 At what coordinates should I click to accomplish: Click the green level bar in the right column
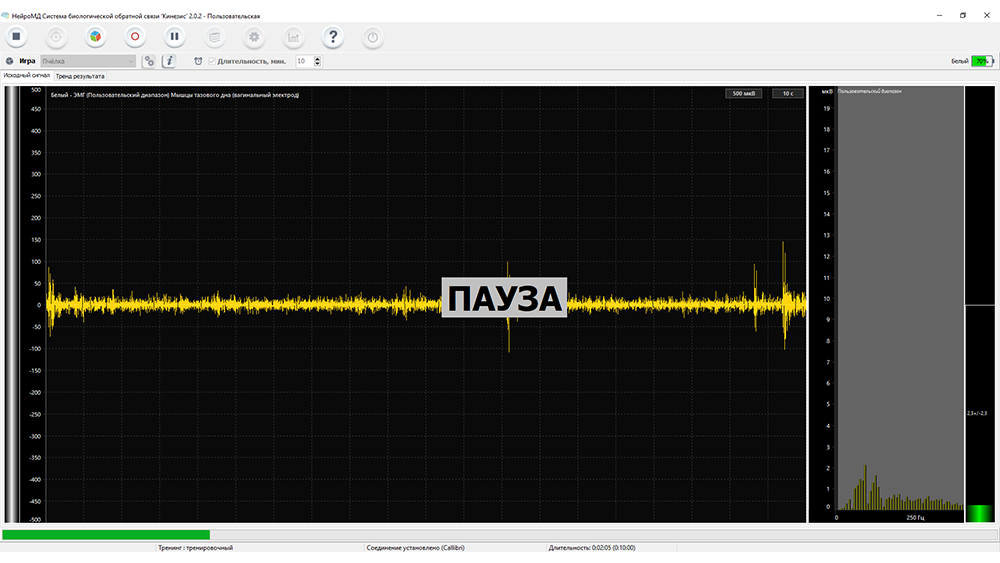980,513
